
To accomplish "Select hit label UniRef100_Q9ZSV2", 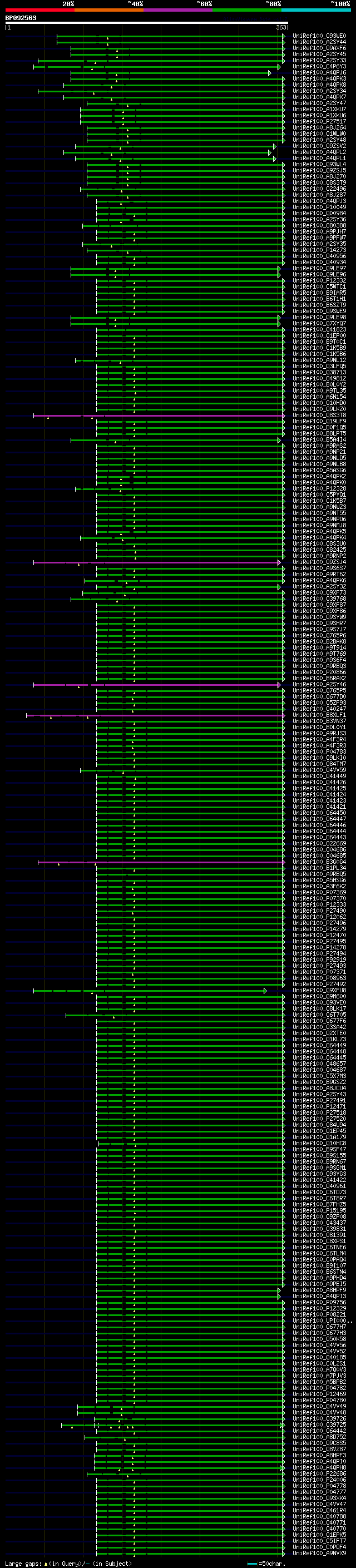I will 319,146.
